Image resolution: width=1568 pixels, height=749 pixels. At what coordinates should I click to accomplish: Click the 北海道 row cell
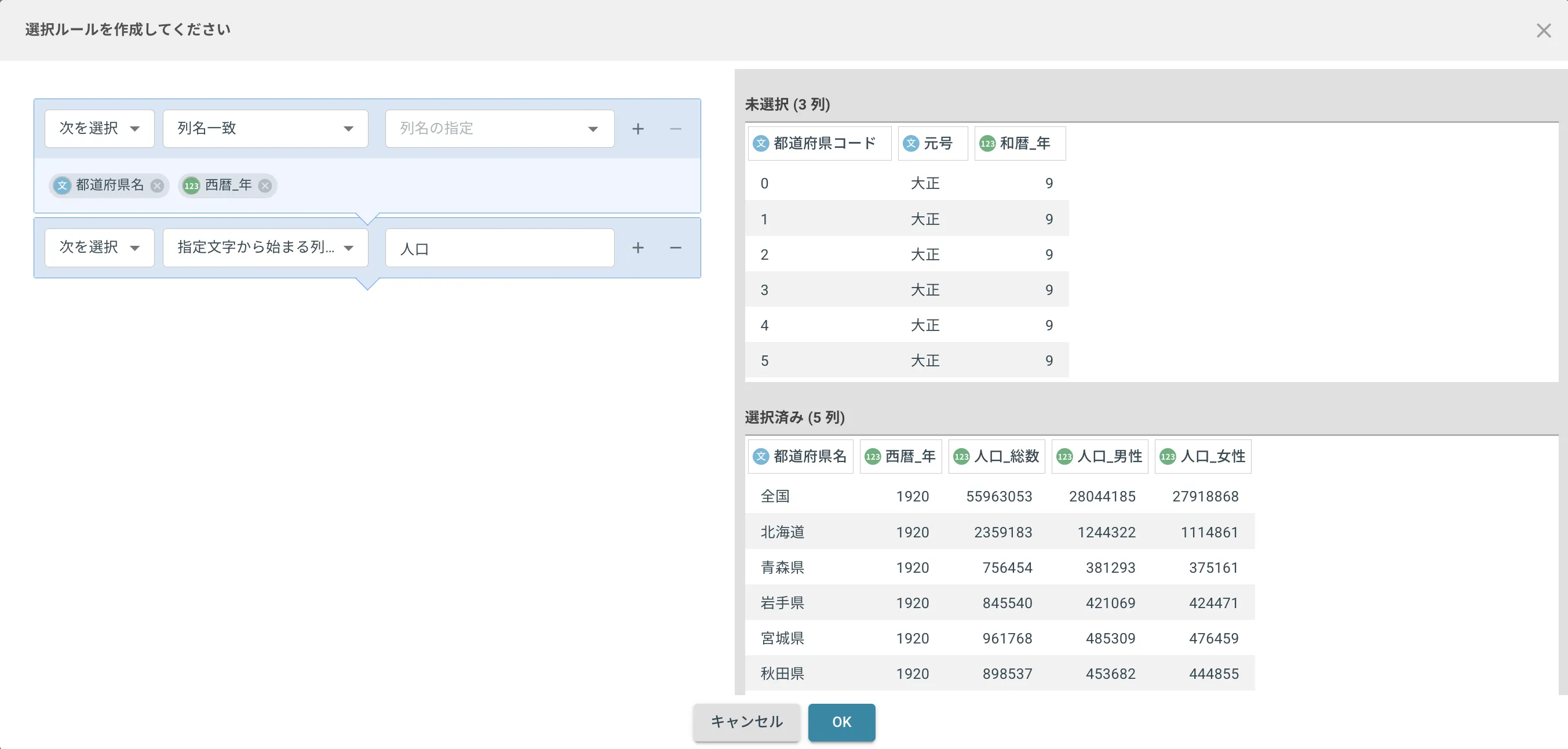click(x=782, y=532)
